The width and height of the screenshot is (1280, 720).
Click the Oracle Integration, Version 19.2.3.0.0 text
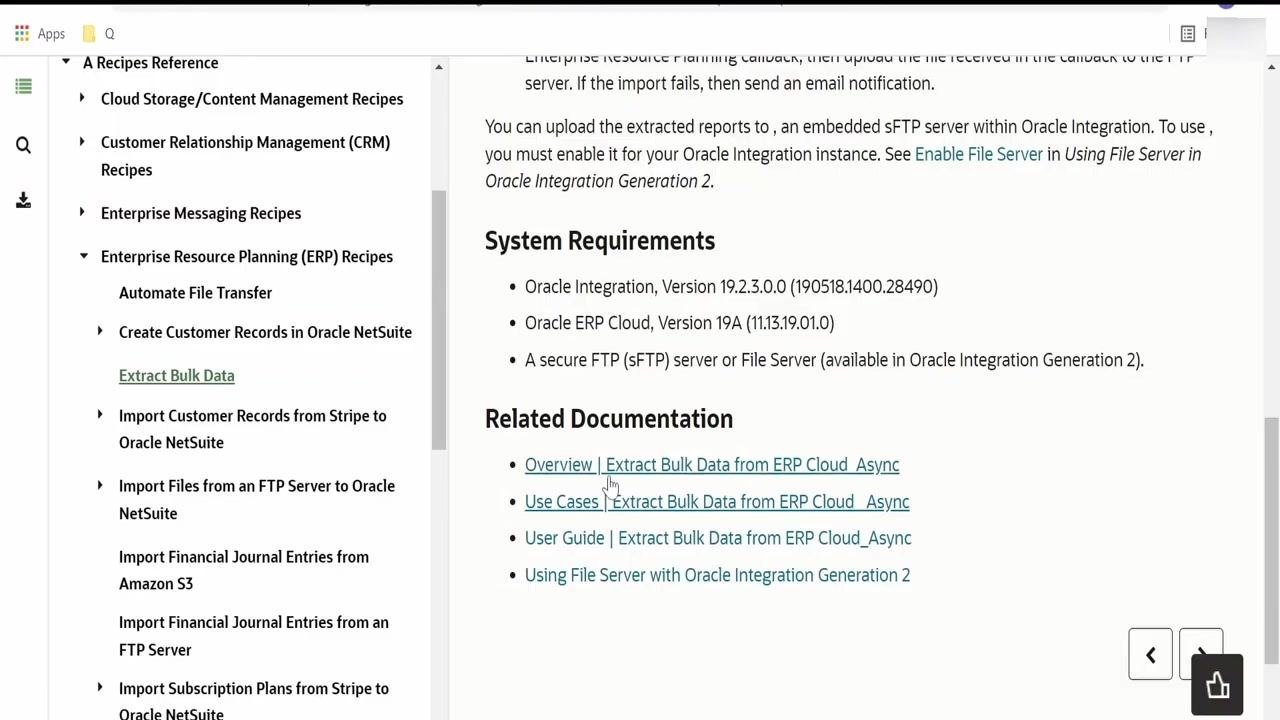click(731, 287)
